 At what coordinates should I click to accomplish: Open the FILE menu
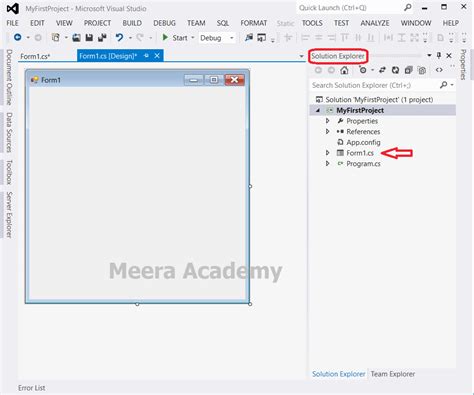(x=12, y=23)
